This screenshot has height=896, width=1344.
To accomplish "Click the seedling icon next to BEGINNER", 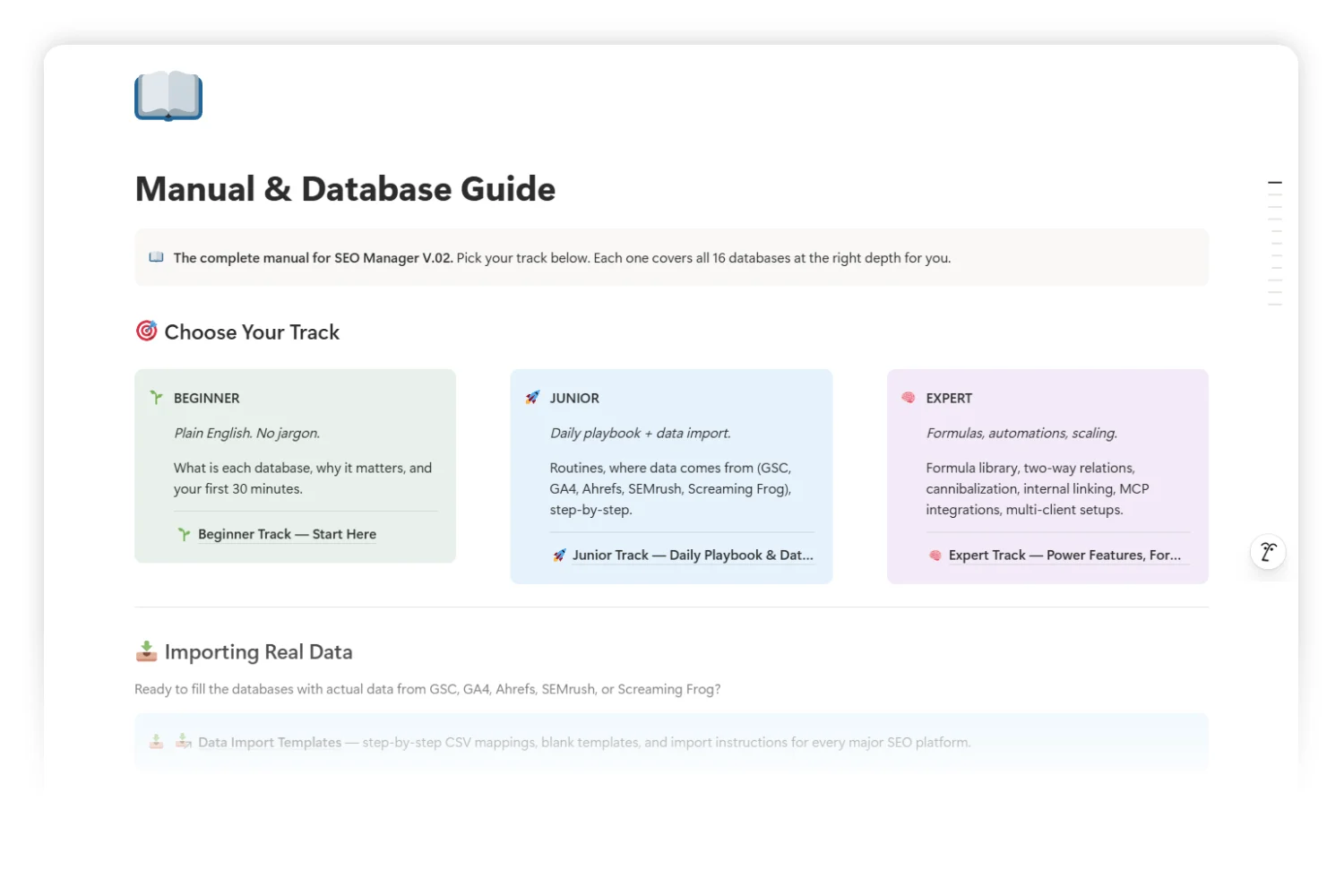I will [157, 397].
